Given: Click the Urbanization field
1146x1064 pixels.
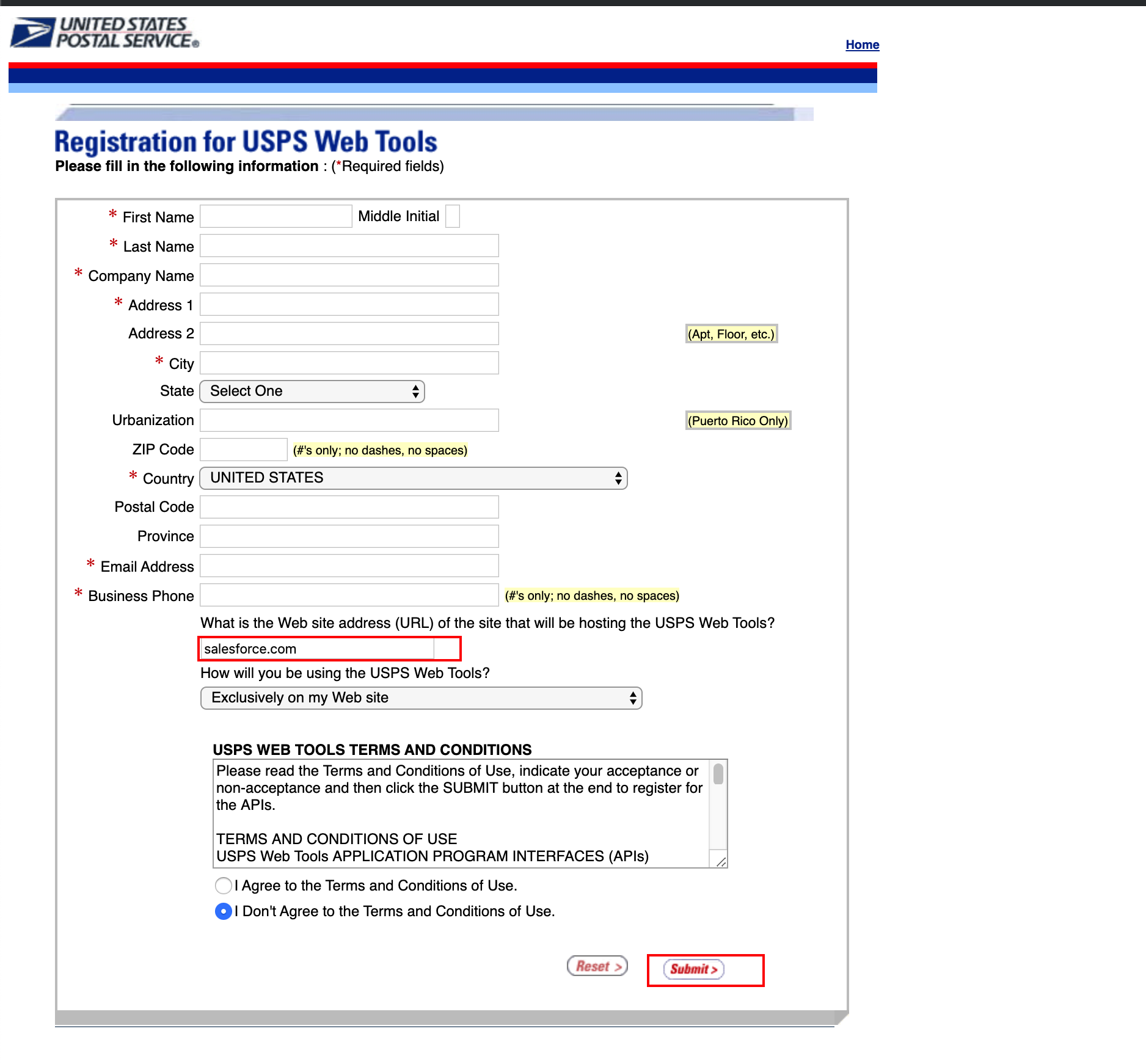Looking at the screenshot, I should pos(349,420).
